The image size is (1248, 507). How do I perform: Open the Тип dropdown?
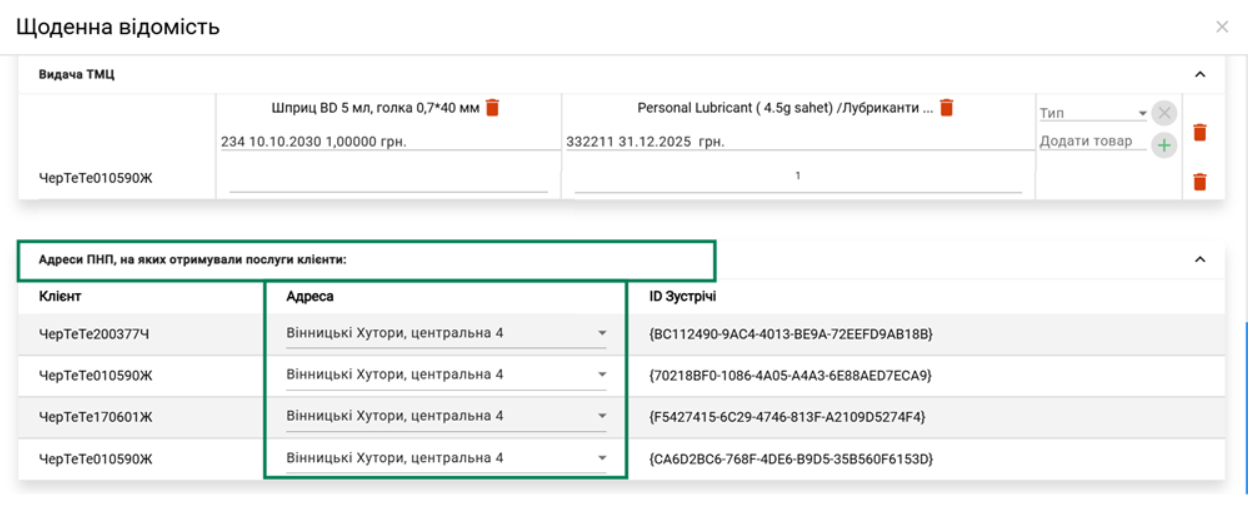pyautogui.click(x=1093, y=113)
